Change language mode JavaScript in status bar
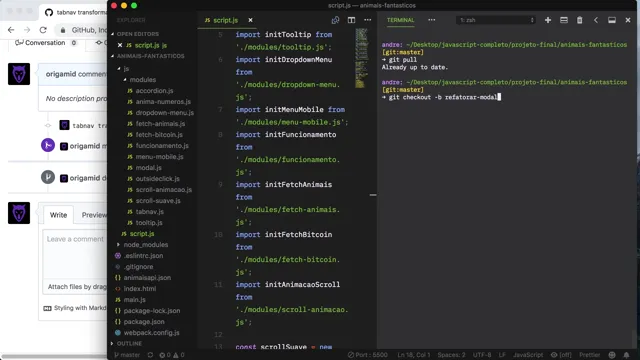Screen dimensions: 640x360 [x=528, y=355]
